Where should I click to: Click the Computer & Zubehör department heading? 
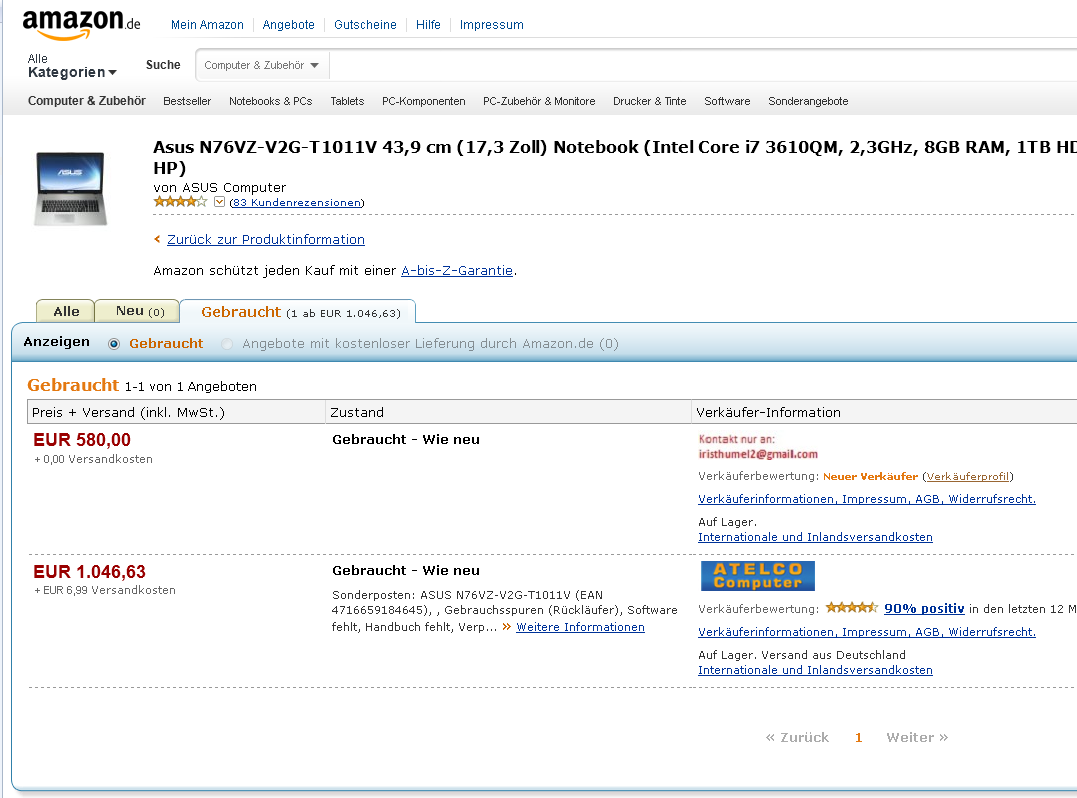[87, 100]
